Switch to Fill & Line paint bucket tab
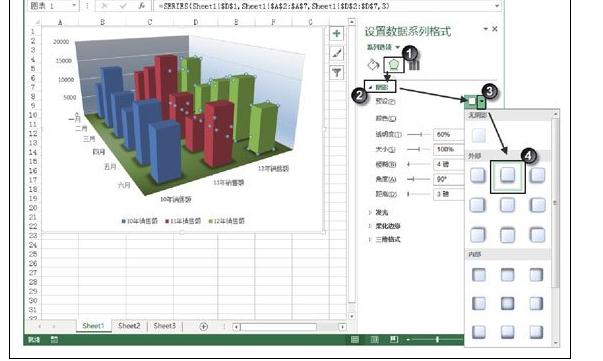The height and width of the screenshot is (361, 603). tap(373, 65)
